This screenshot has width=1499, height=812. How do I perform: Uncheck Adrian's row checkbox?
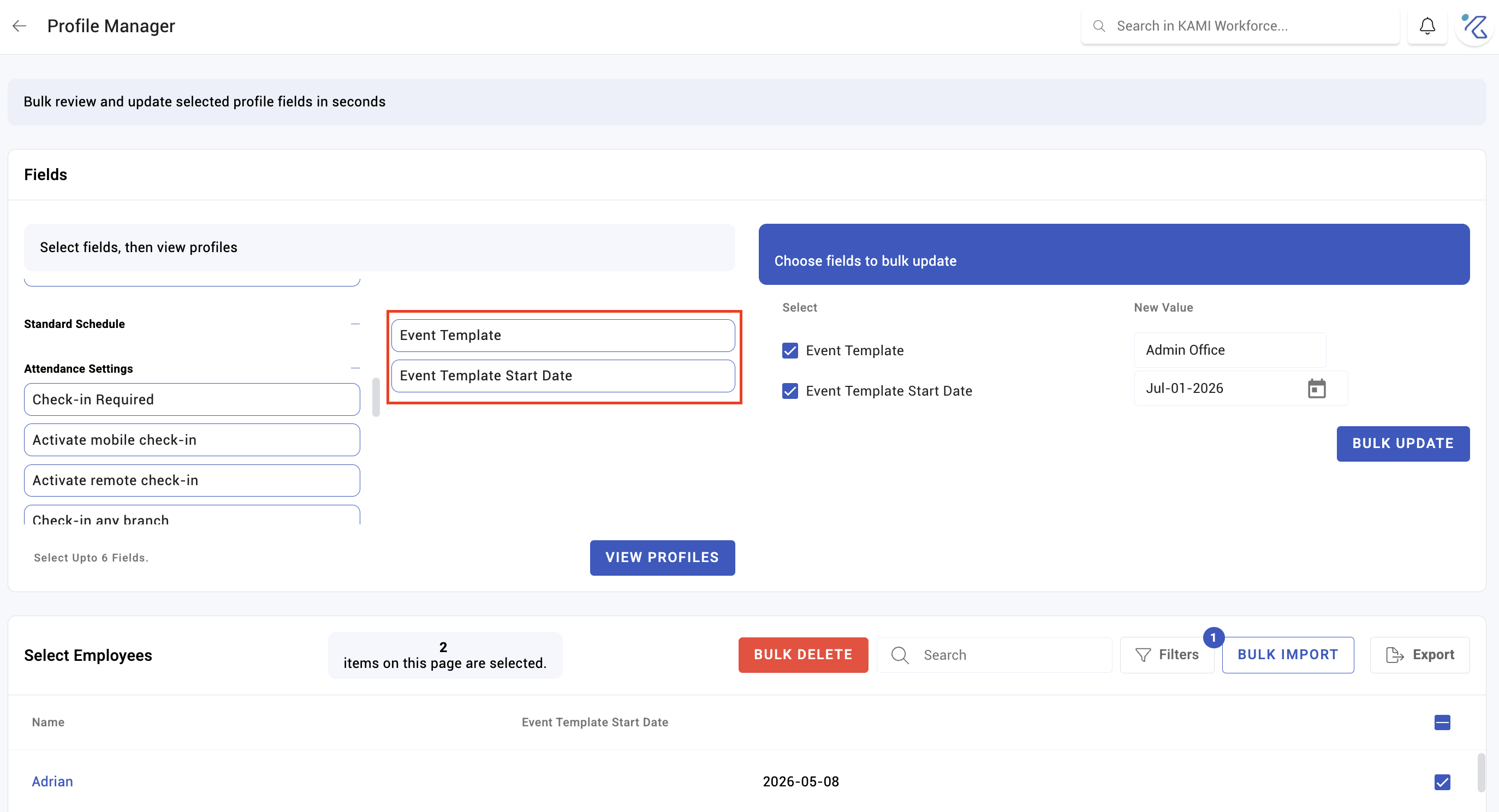pyautogui.click(x=1442, y=783)
